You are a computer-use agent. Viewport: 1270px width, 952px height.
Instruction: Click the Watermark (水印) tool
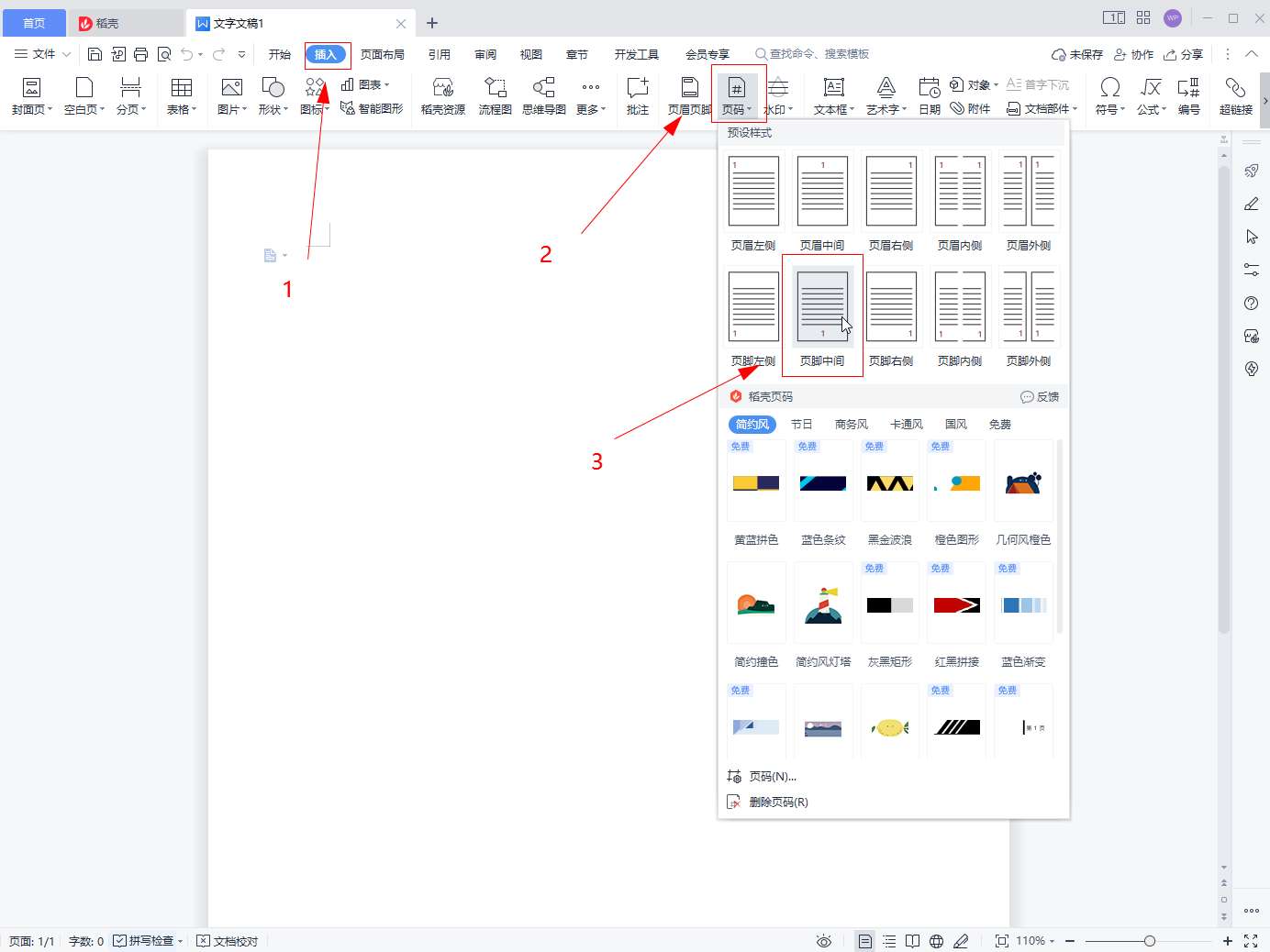[x=778, y=96]
